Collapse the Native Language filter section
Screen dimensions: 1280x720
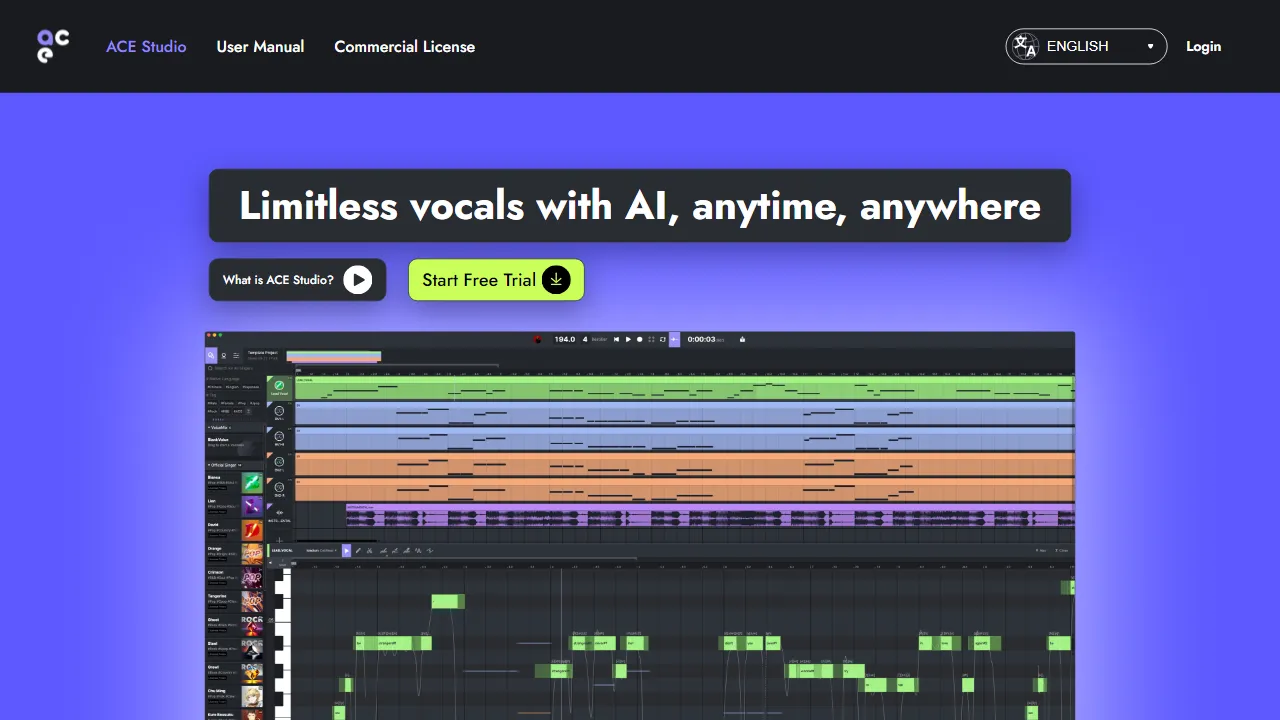coord(207,379)
